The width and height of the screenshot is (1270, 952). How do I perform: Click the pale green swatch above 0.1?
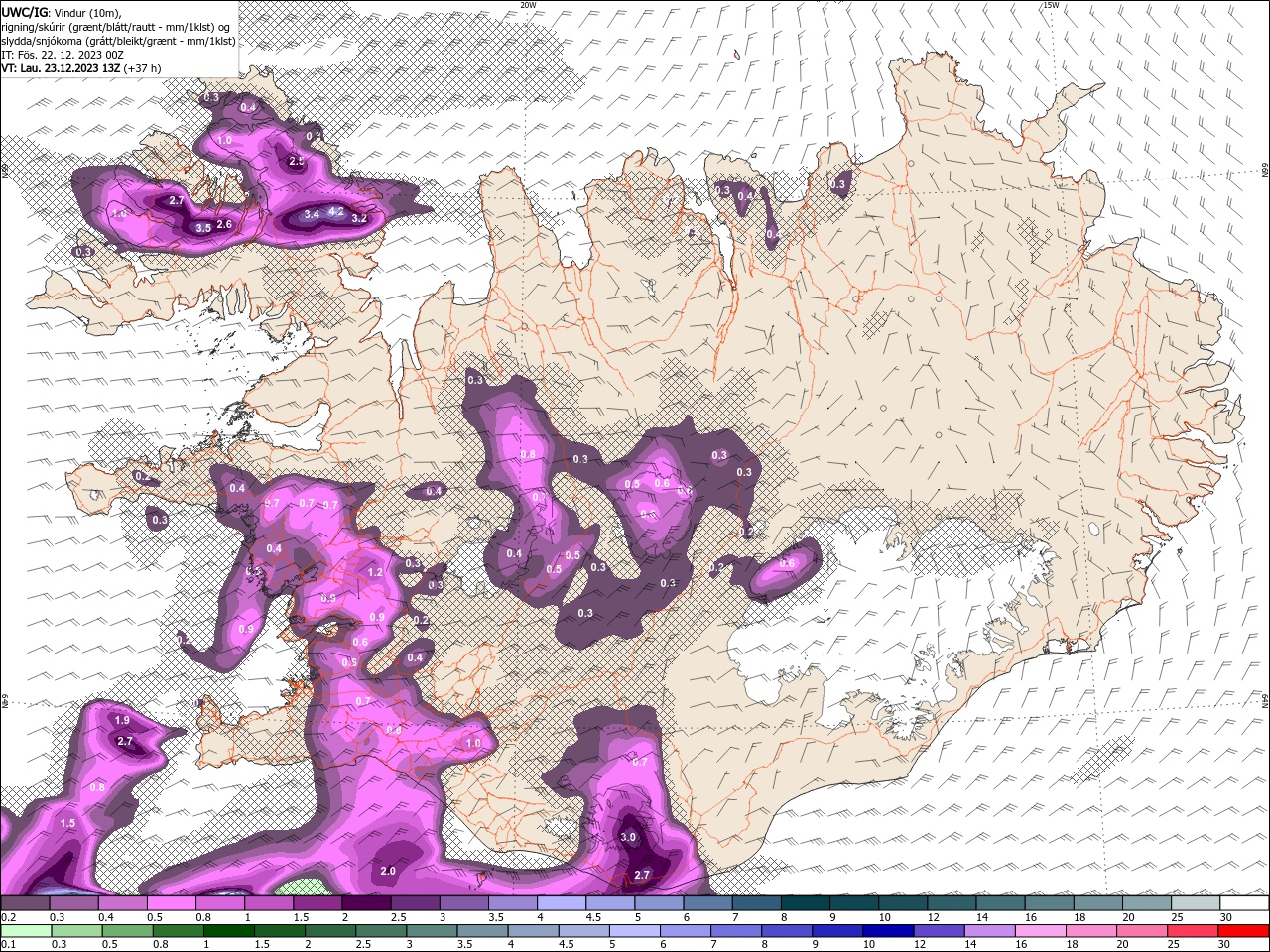[x=25, y=931]
